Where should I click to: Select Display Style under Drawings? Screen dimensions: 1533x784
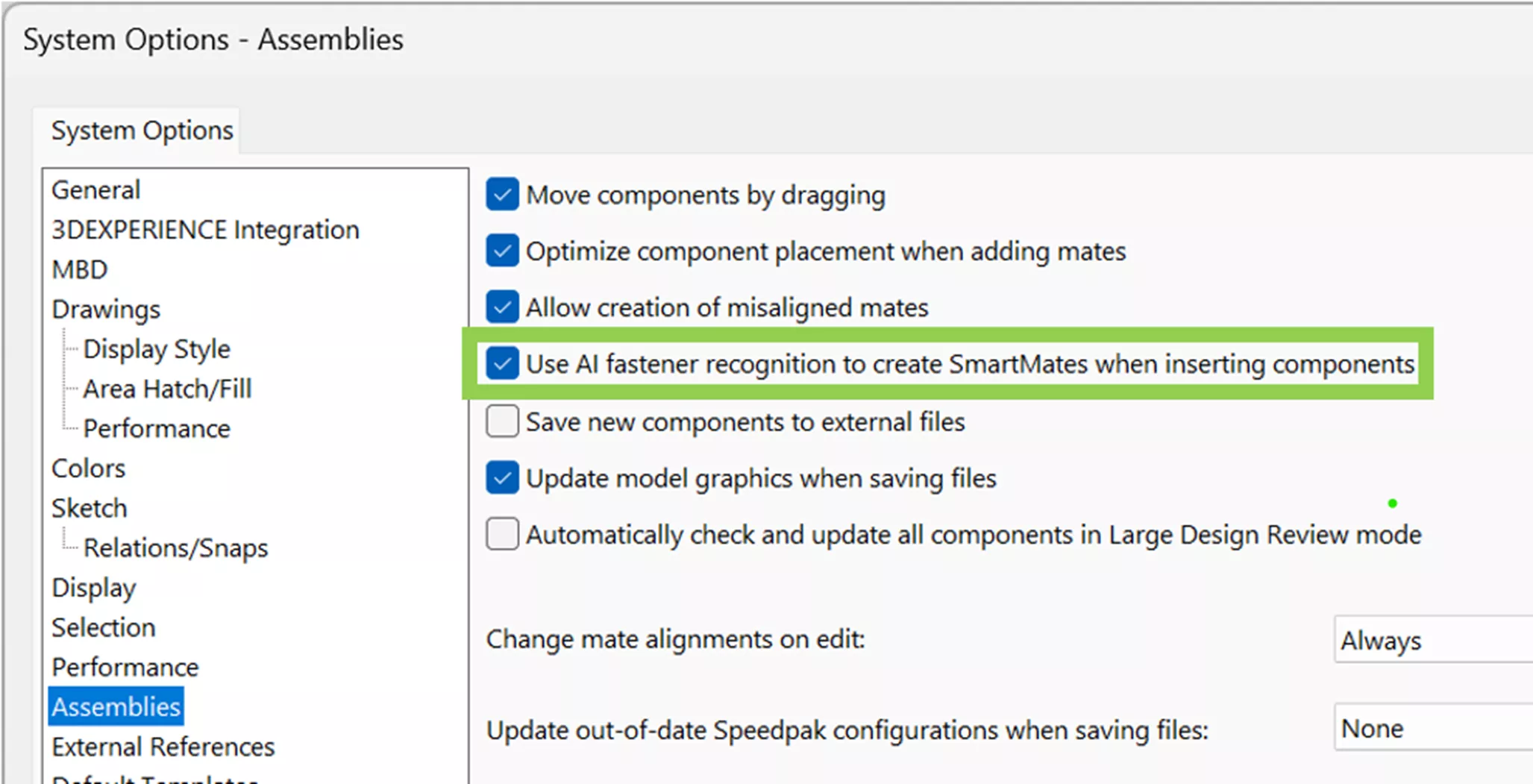point(157,349)
